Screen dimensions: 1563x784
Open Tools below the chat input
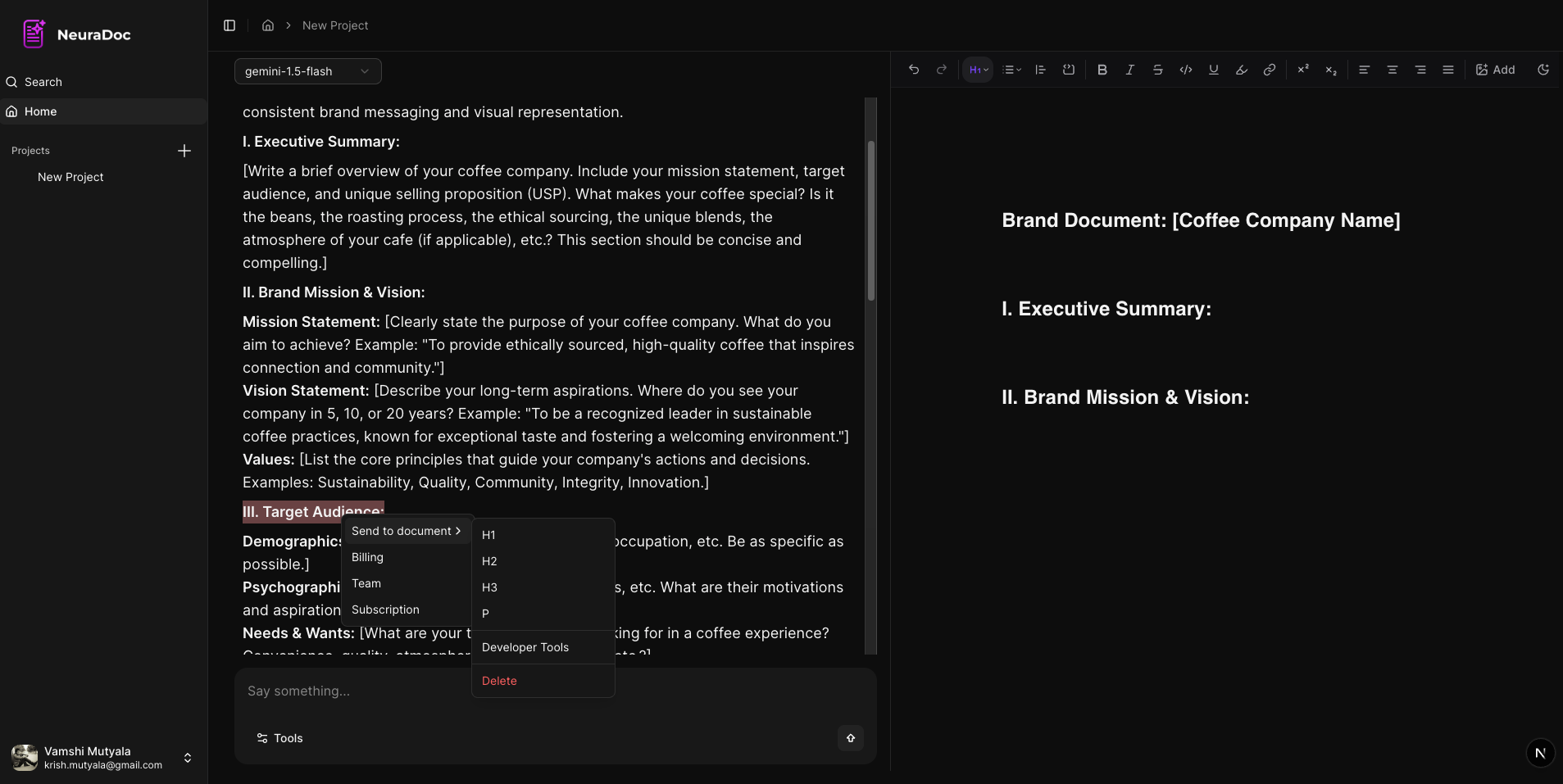pos(279,738)
